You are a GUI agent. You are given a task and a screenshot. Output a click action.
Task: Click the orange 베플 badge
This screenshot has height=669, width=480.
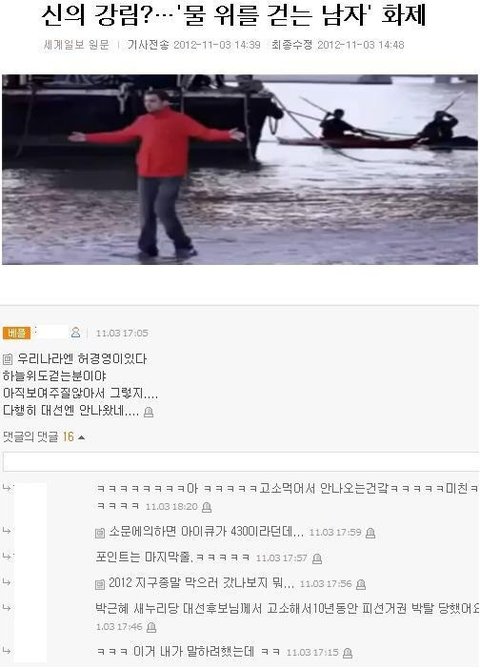pyautogui.click(x=17, y=333)
